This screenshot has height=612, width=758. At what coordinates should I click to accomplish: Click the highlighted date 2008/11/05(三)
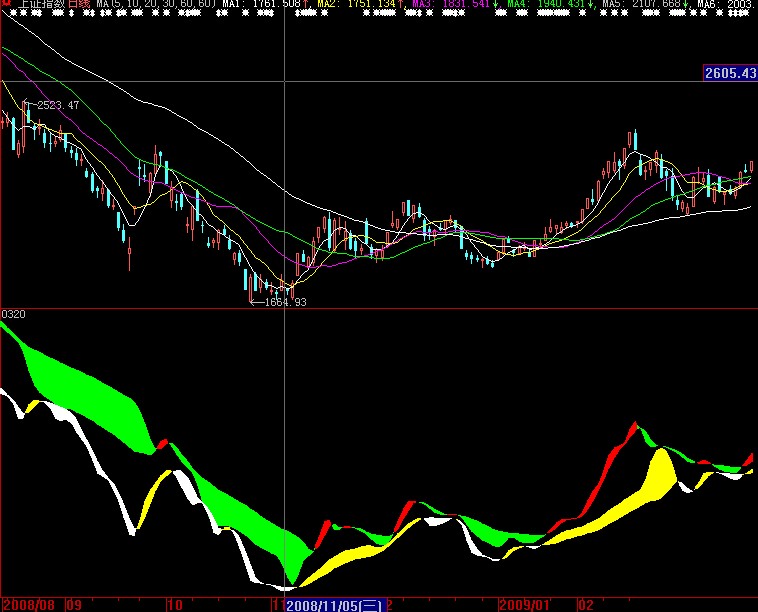336,605
